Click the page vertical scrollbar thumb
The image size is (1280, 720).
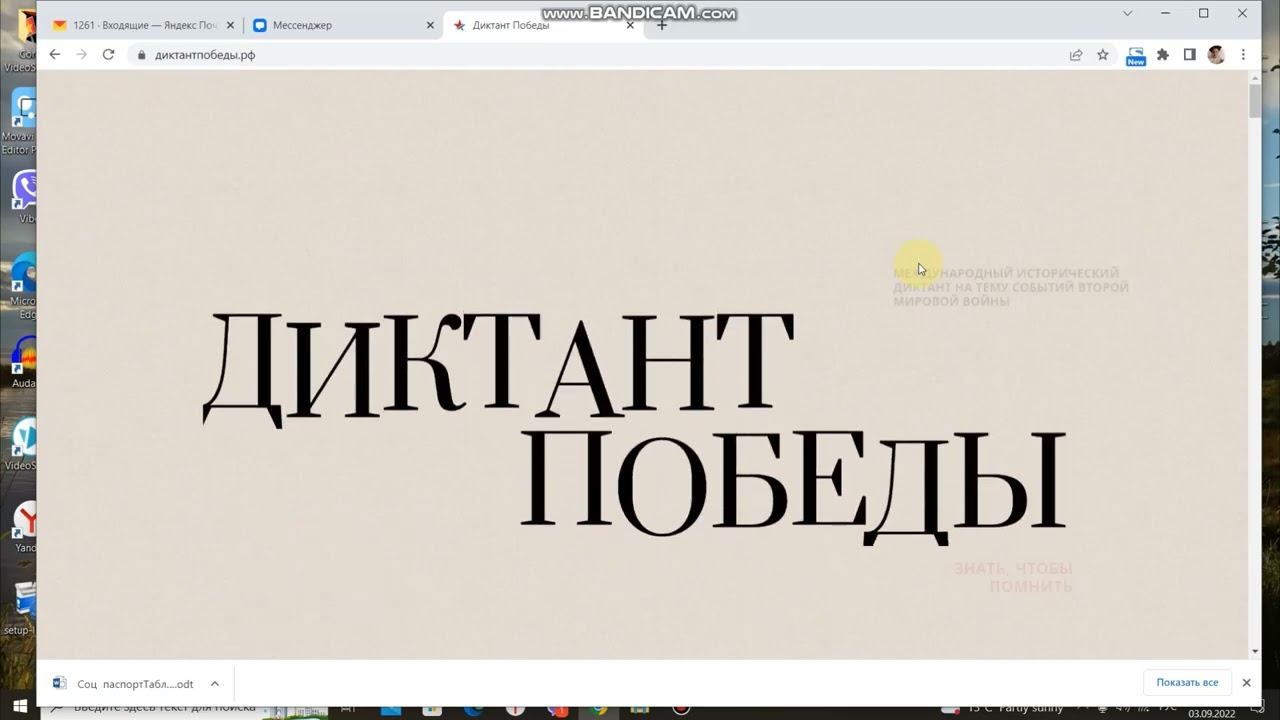(1255, 102)
